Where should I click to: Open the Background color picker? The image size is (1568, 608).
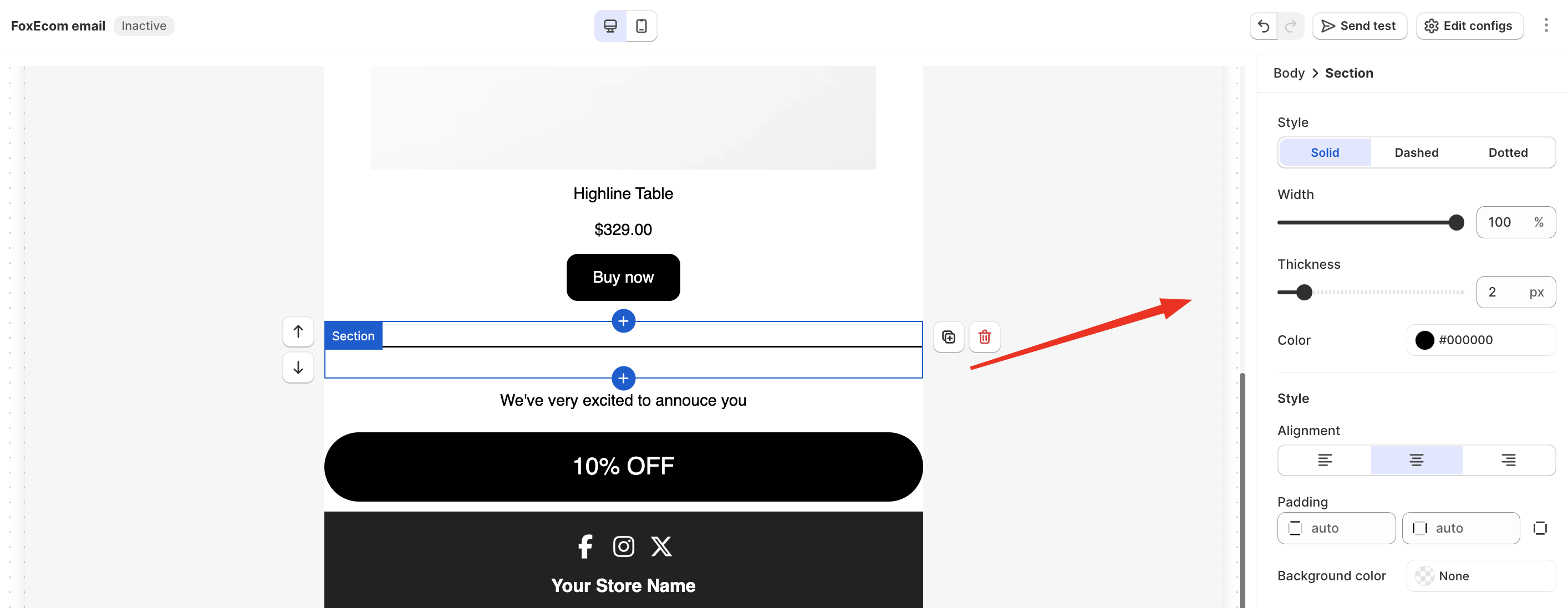[1480, 576]
